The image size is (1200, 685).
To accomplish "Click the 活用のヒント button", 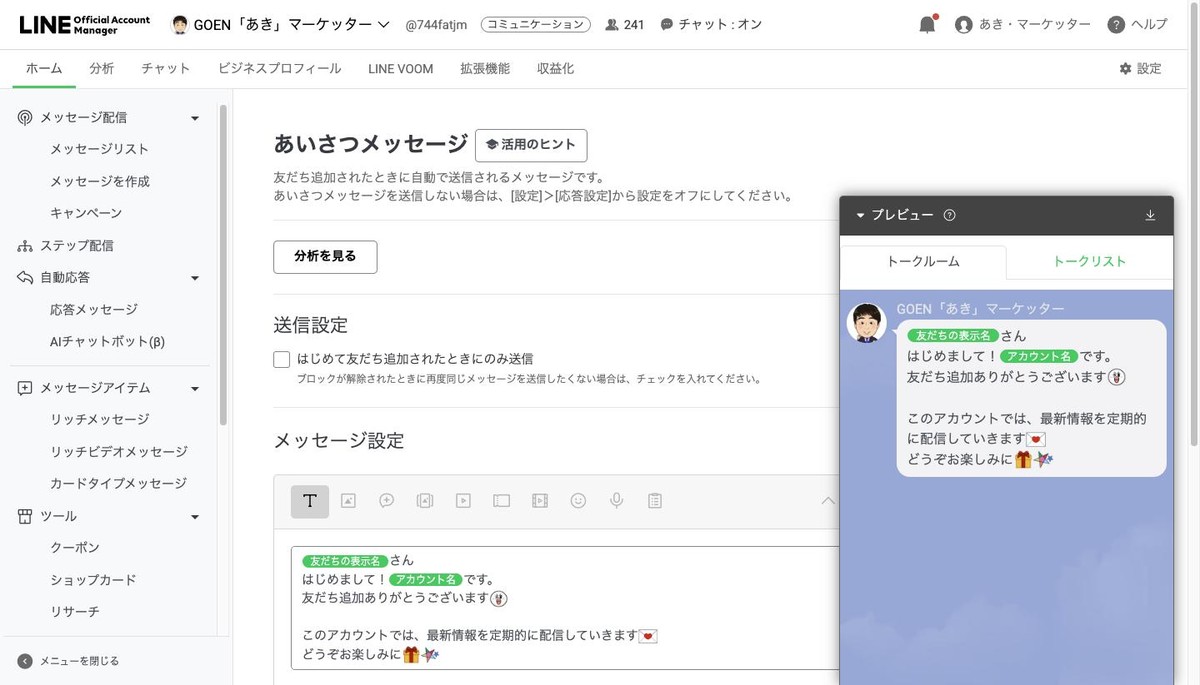I will pyautogui.click(x=531, y=145).
